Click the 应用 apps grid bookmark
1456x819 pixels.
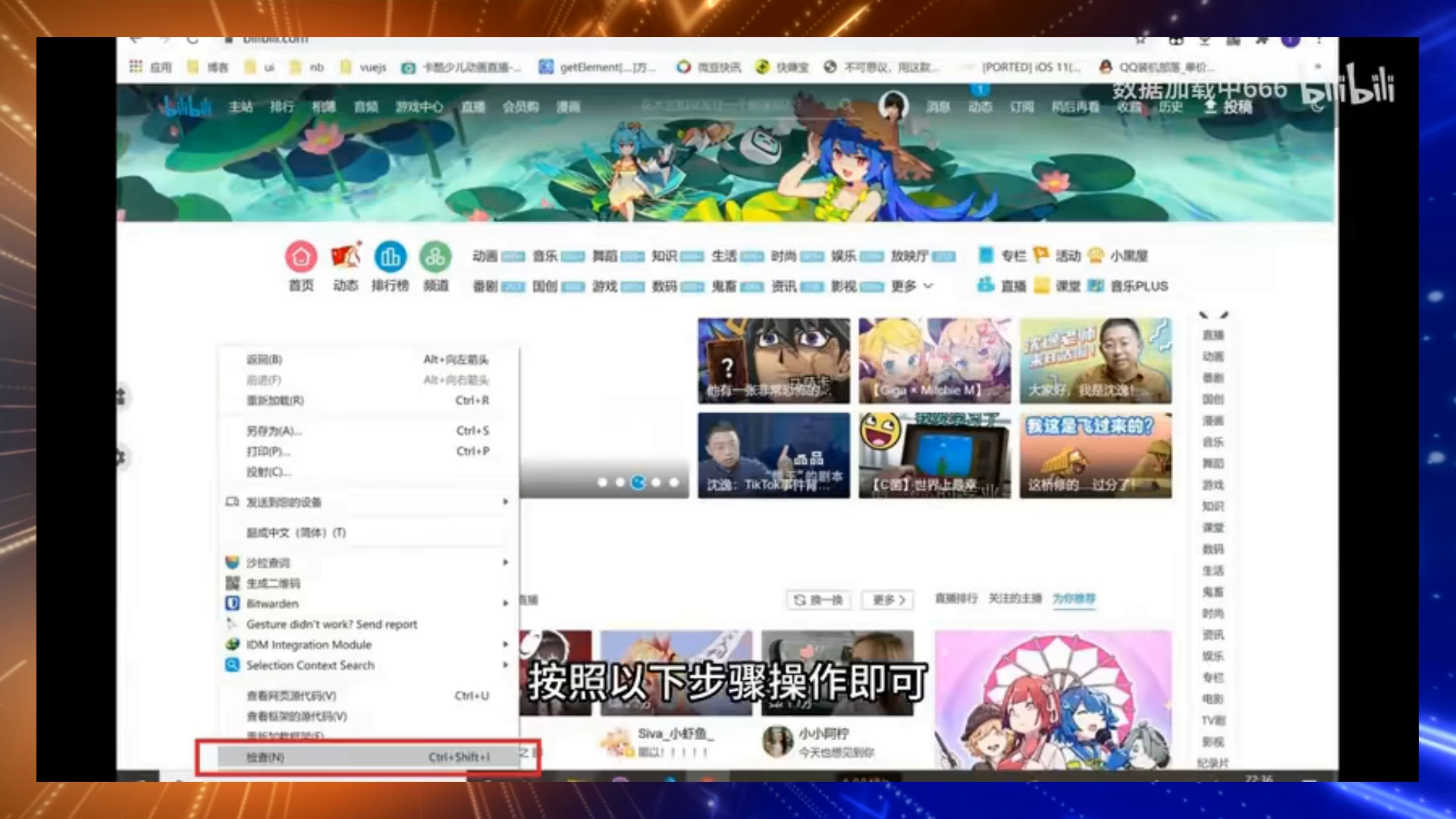tap(150, 67)
